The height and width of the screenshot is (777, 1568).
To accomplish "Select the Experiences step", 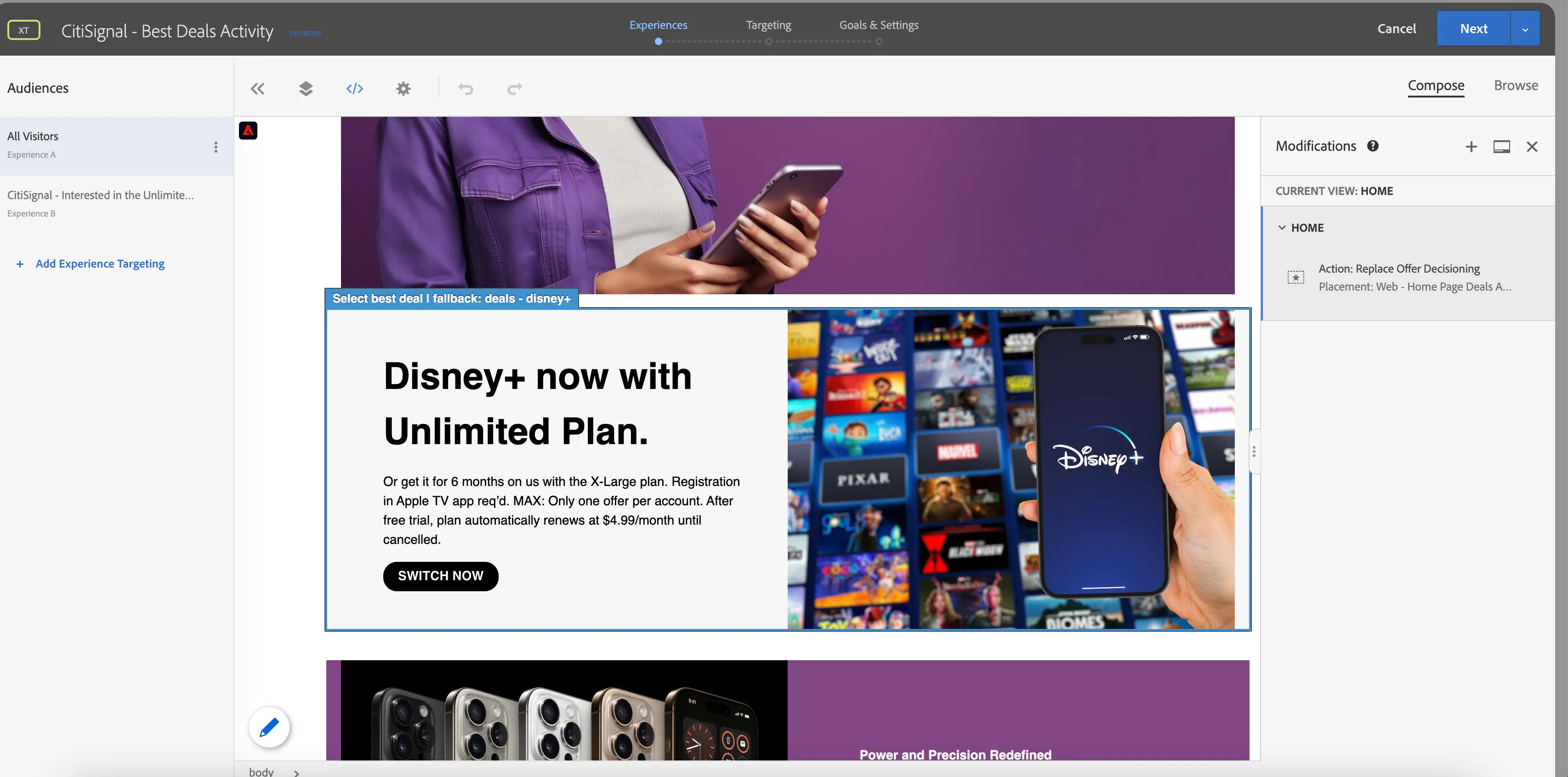I will point(658,25).
